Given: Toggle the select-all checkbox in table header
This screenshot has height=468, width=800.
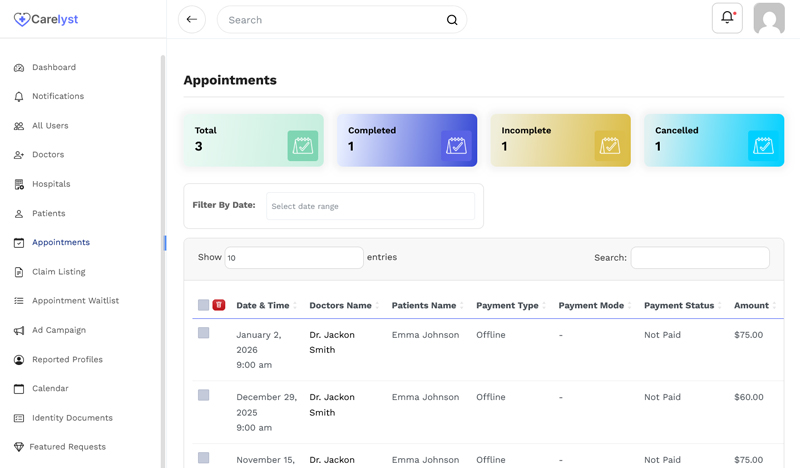Looking at the screenshot, I should point(204,305).
